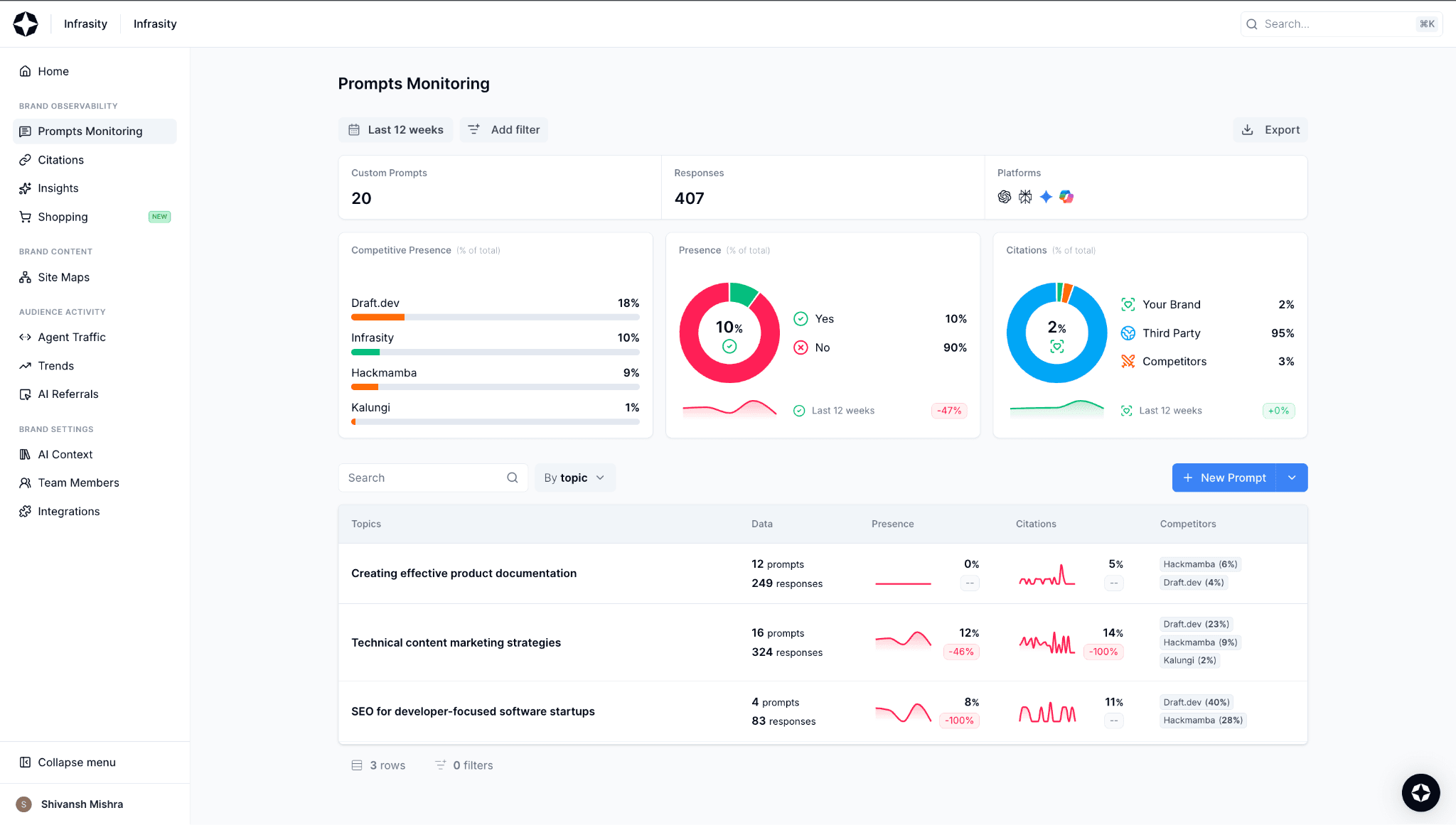Click the green Infrasity presence bar
The height and width of the screenshot is (825, 1456).
tap(365, 352)
